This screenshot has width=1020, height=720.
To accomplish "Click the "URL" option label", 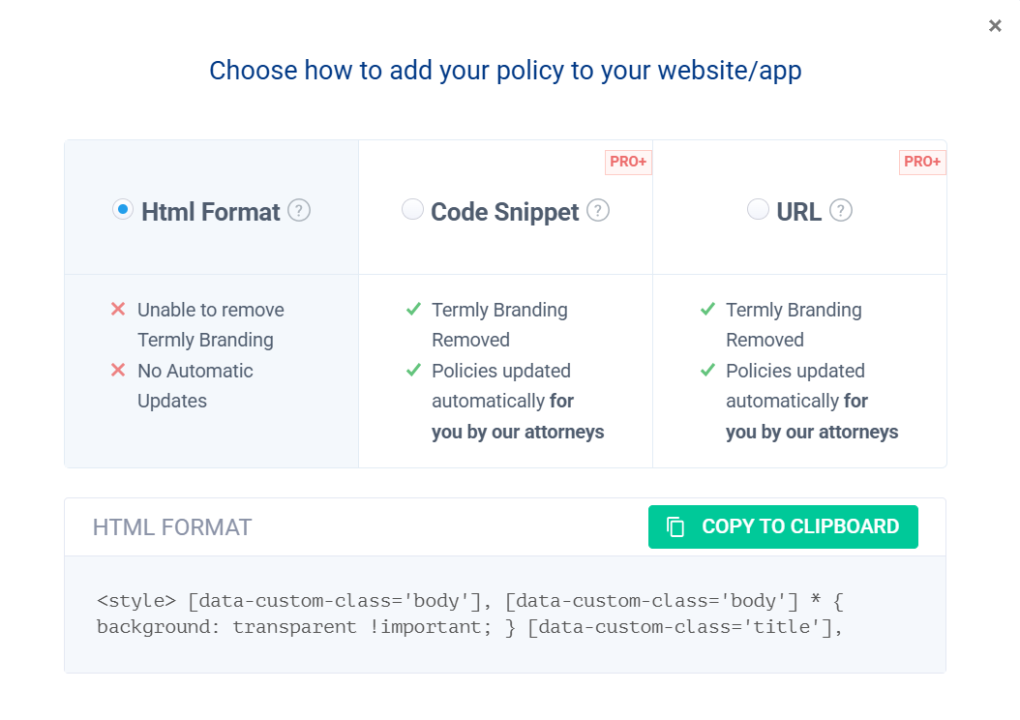I will tap(799, 212).
